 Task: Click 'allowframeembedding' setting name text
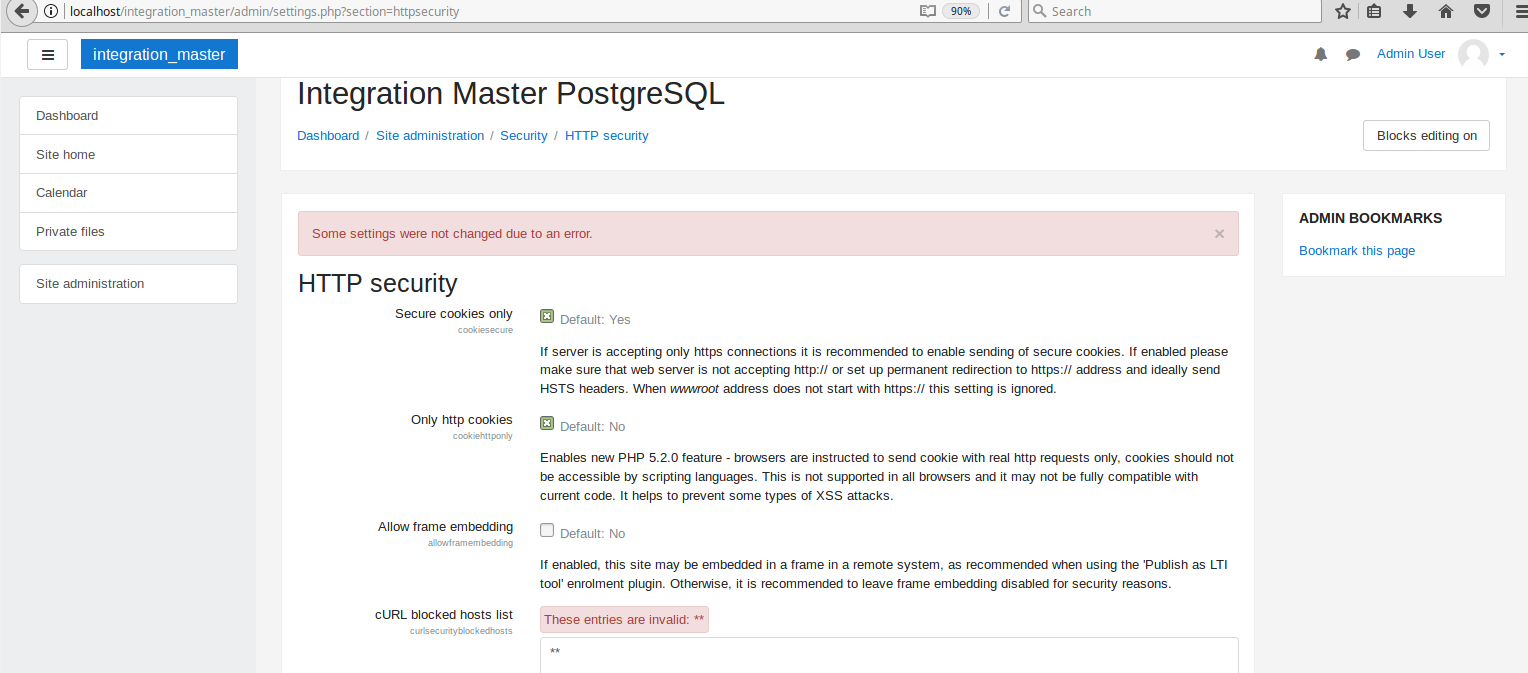[470, 543]
